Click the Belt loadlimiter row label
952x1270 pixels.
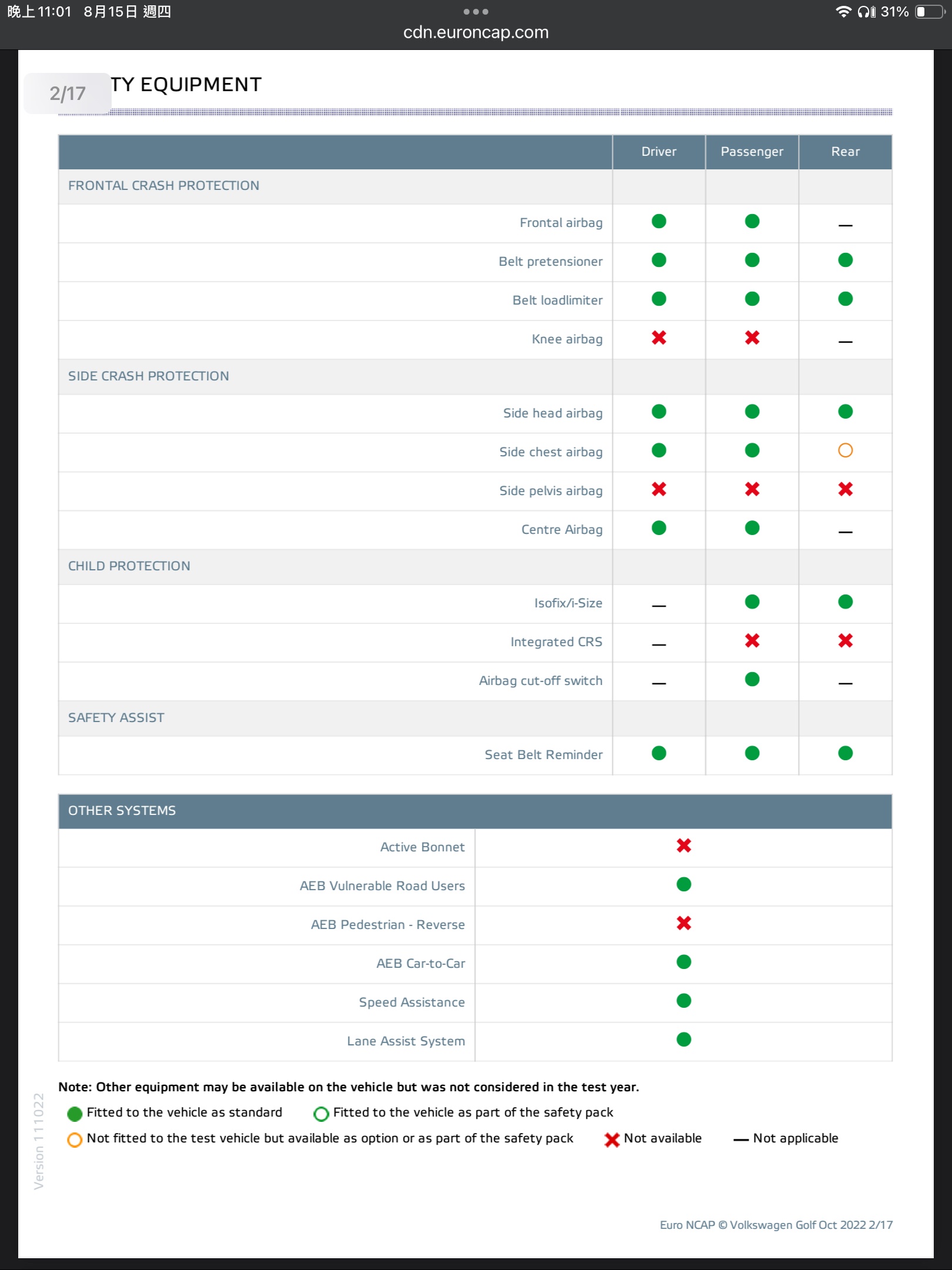557,300
